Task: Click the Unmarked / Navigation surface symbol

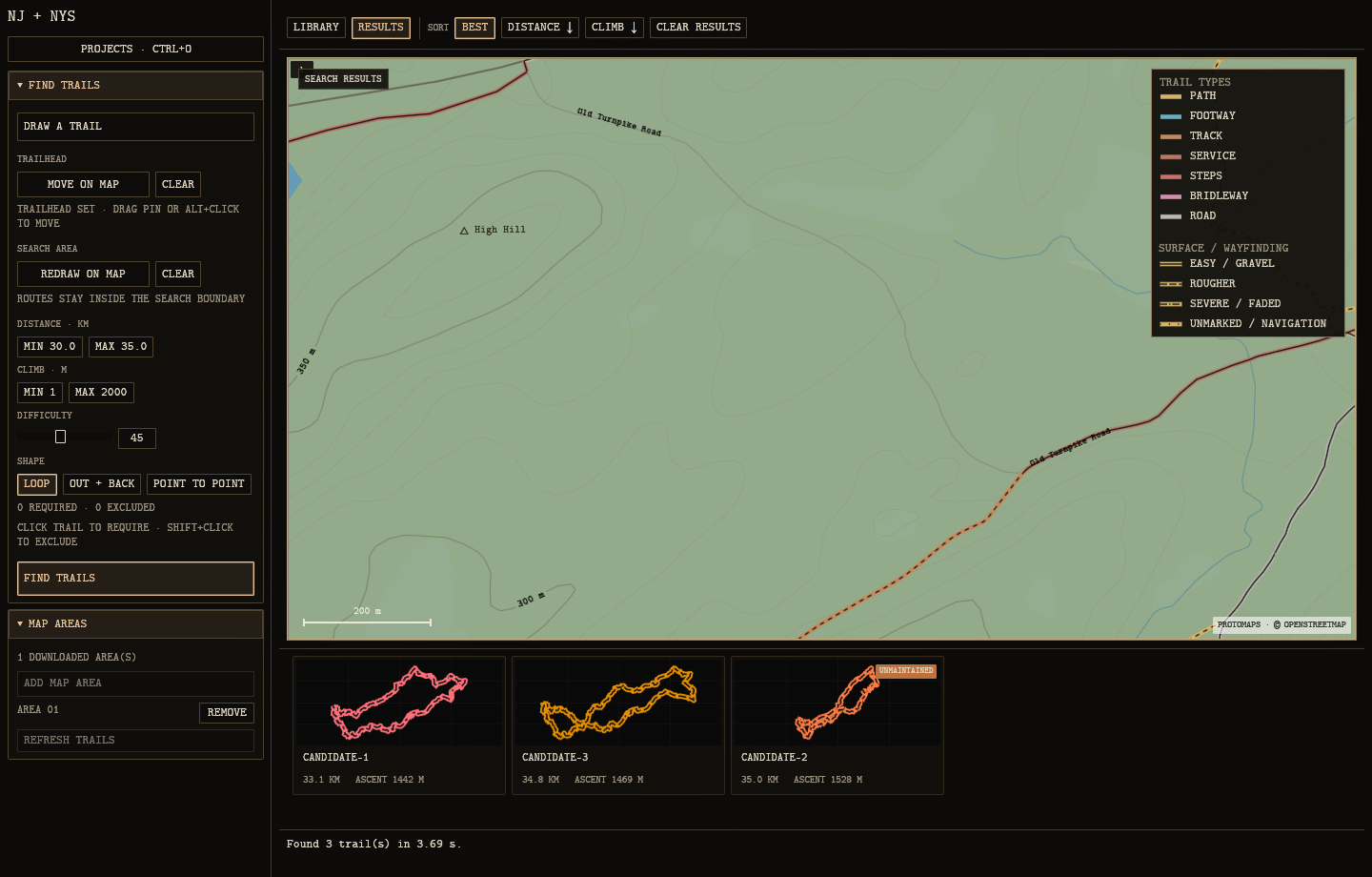Action: [x=1171, y=324]
